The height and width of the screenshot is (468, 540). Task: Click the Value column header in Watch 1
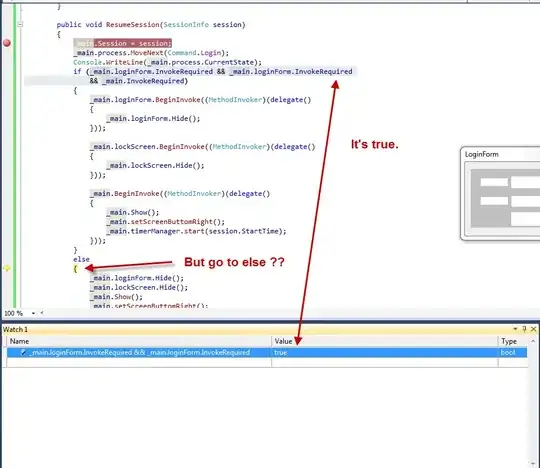coord(385,341)
